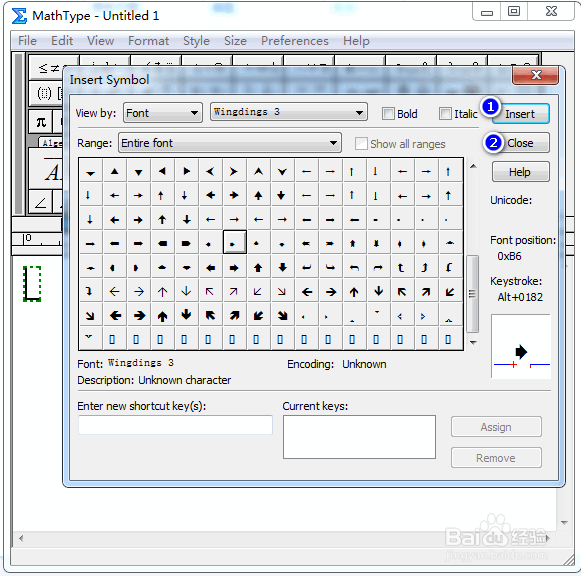The image size is (581, 576).
Task: Open the View by Font dropdown
Action: click(x=163, y=113)
